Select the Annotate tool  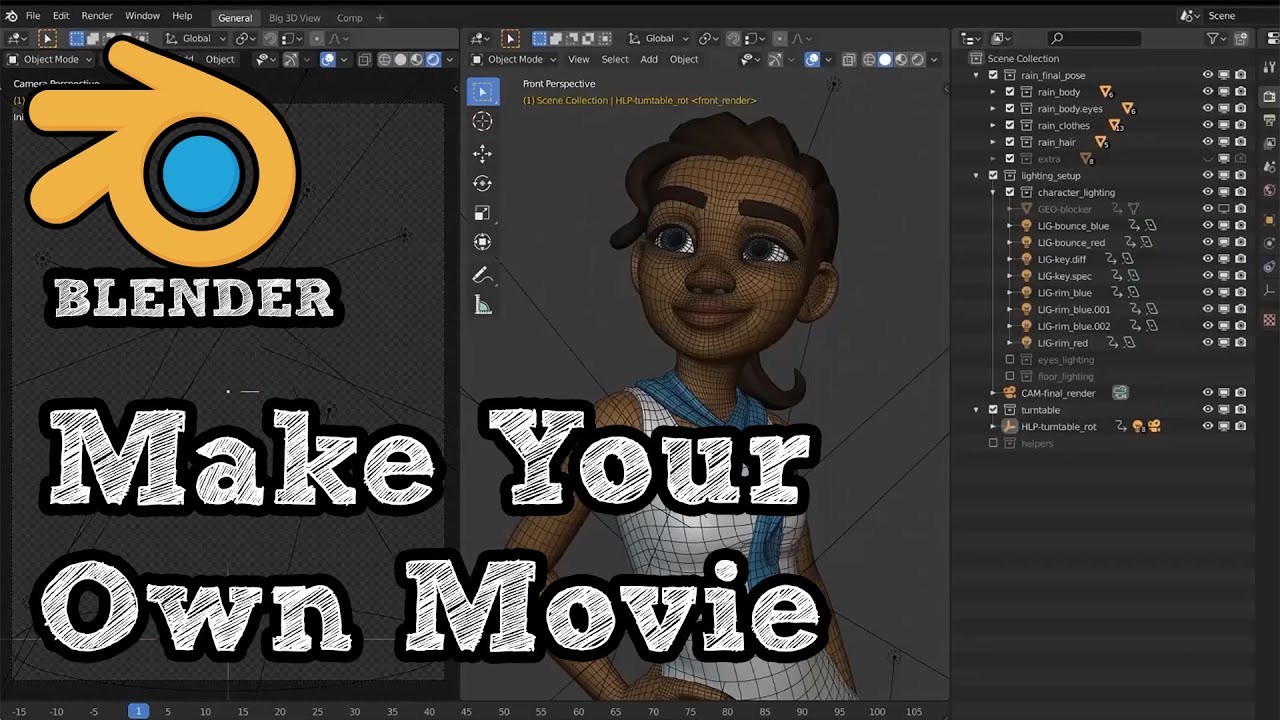point(482,275)
